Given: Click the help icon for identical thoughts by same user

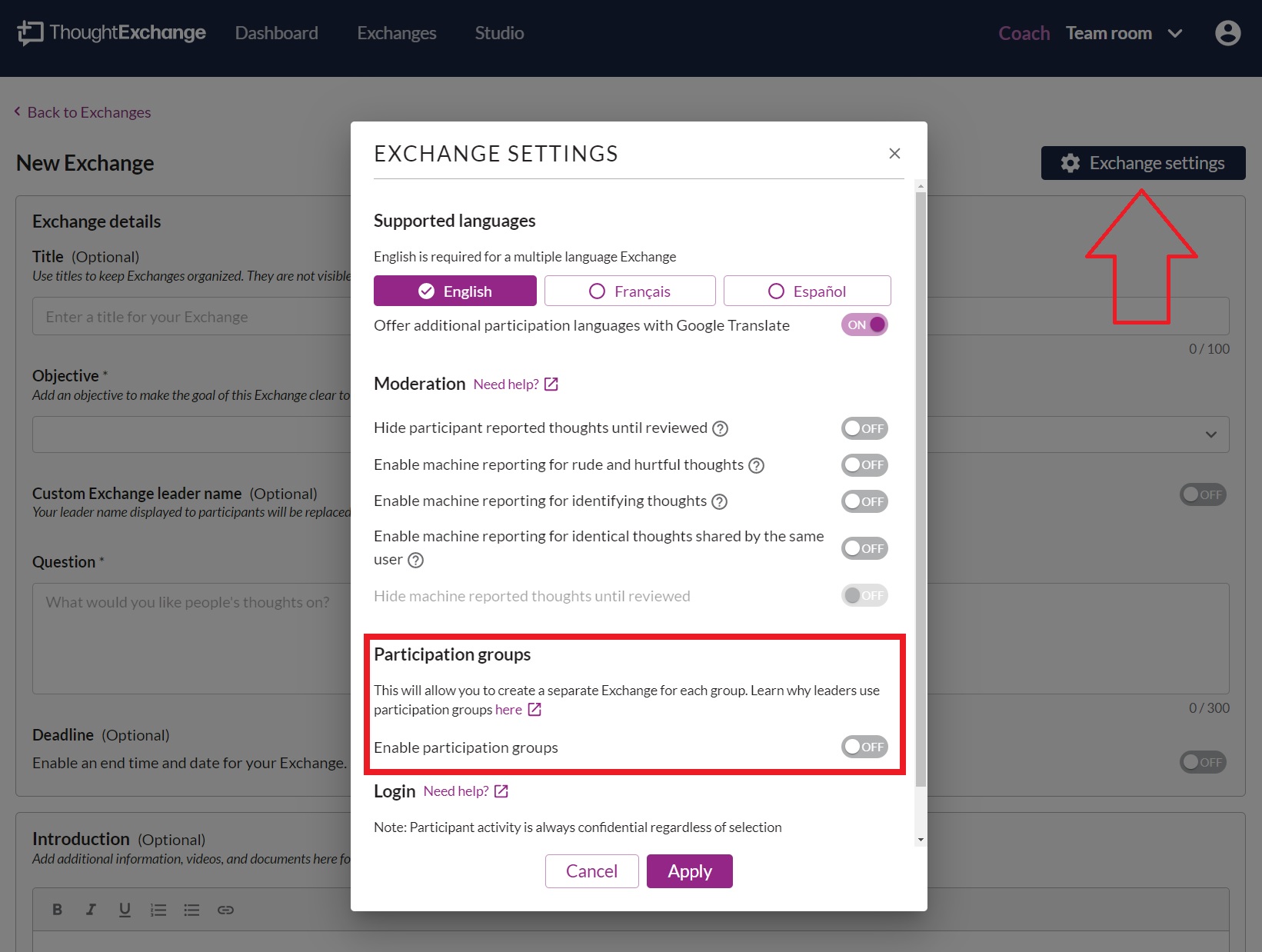Looking at the screenshot, I should pyautogui.click(x=415, y=560).
